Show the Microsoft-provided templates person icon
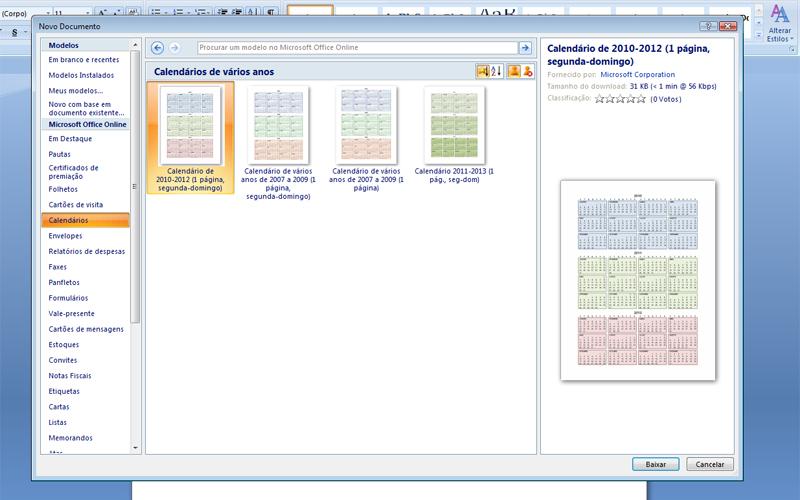The image size is (800, 500). (x=514, y=71)
